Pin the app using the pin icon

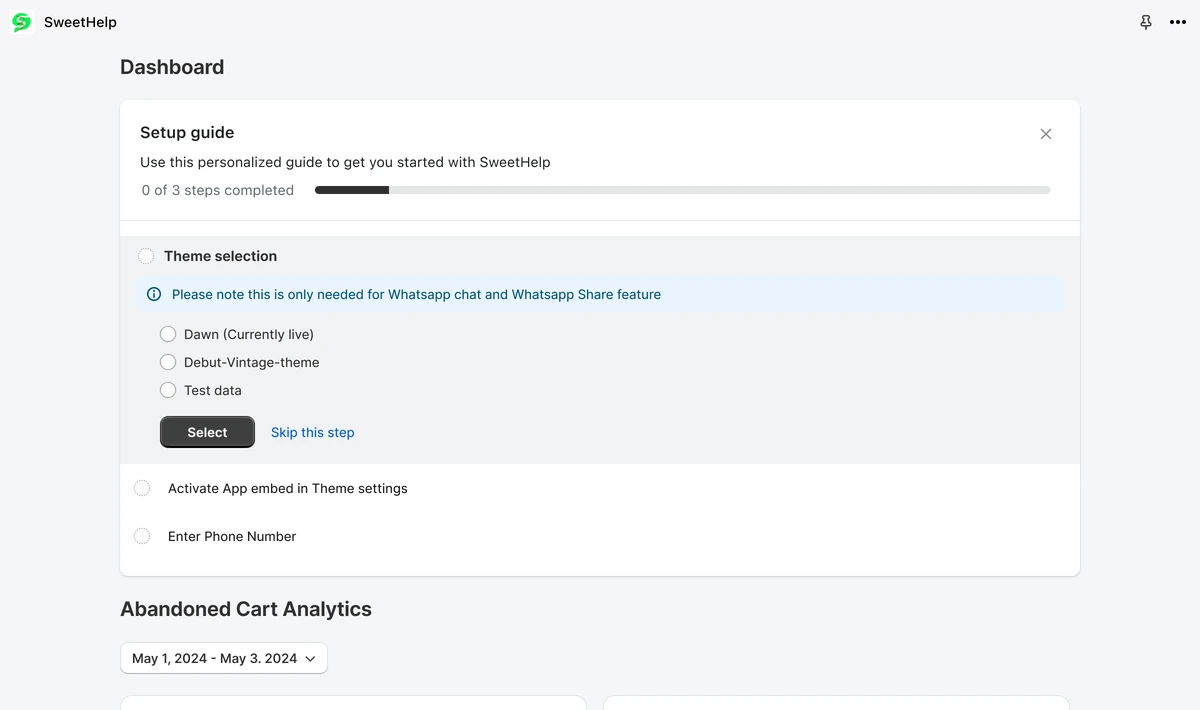[1146, 22]
